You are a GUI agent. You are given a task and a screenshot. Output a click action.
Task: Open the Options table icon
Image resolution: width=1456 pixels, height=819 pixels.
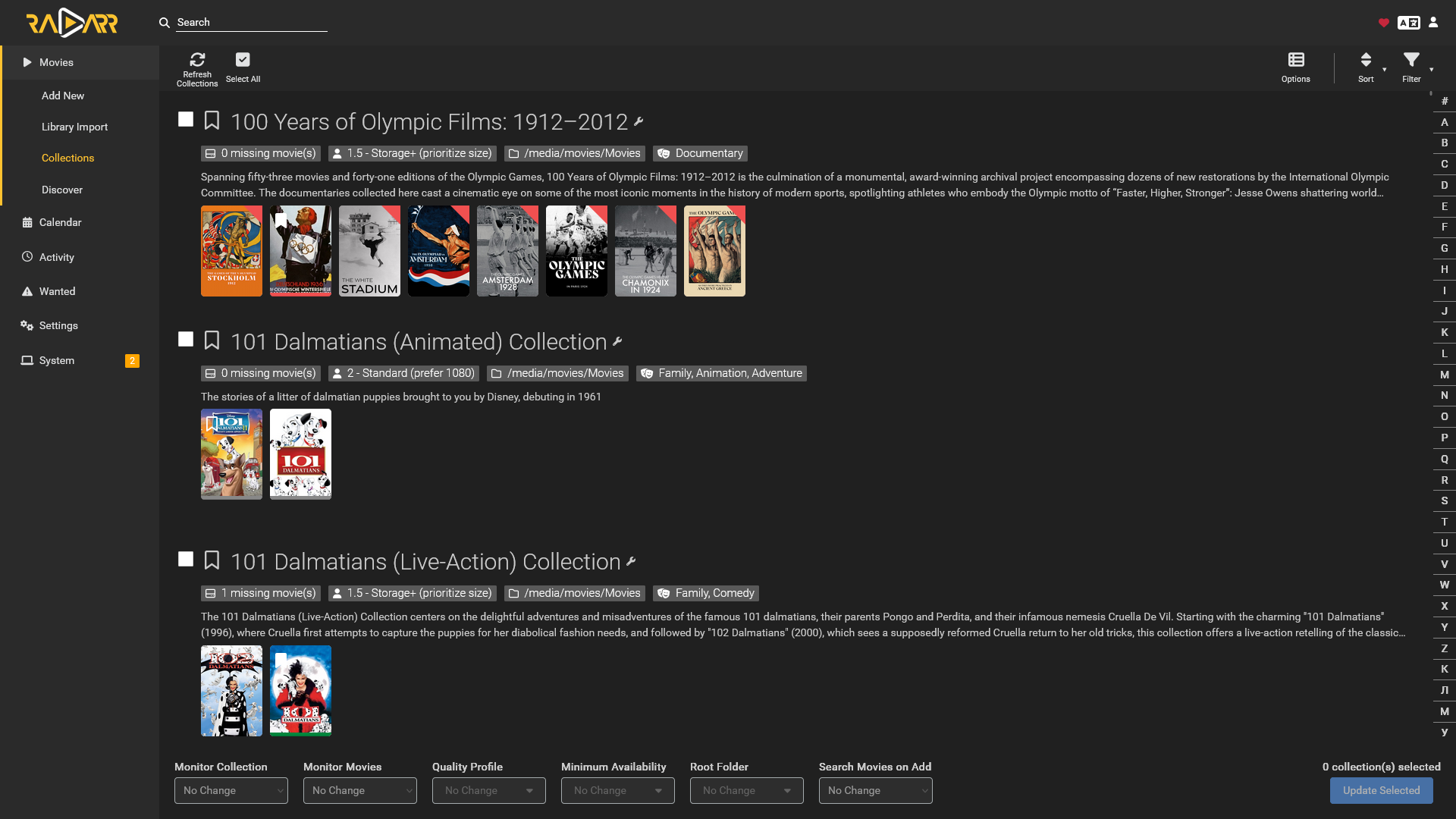[1296, 60]
